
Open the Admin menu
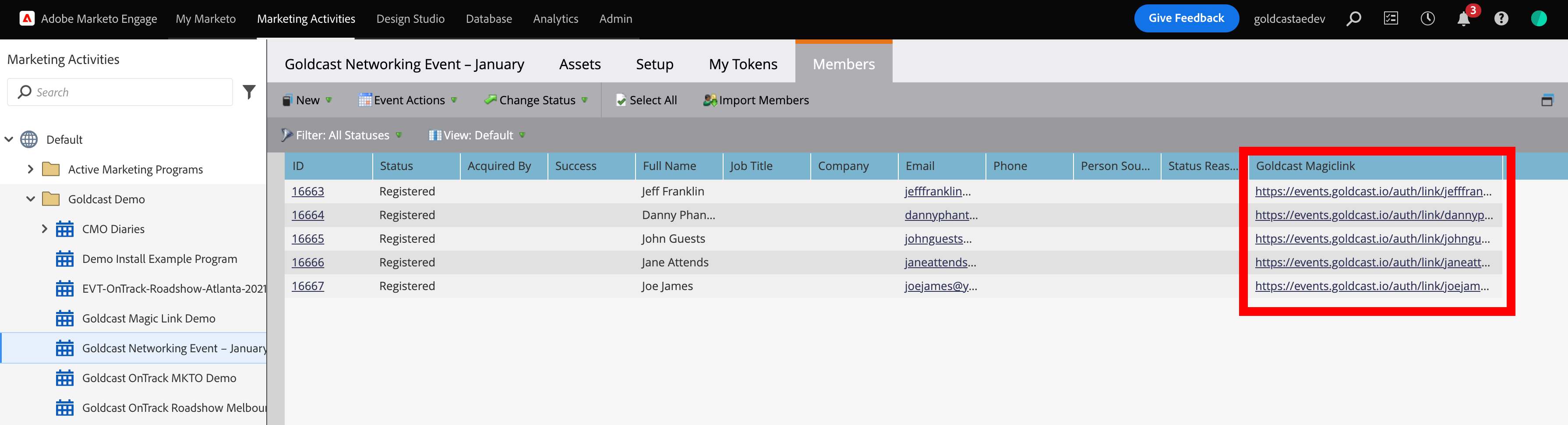[615, 19]
